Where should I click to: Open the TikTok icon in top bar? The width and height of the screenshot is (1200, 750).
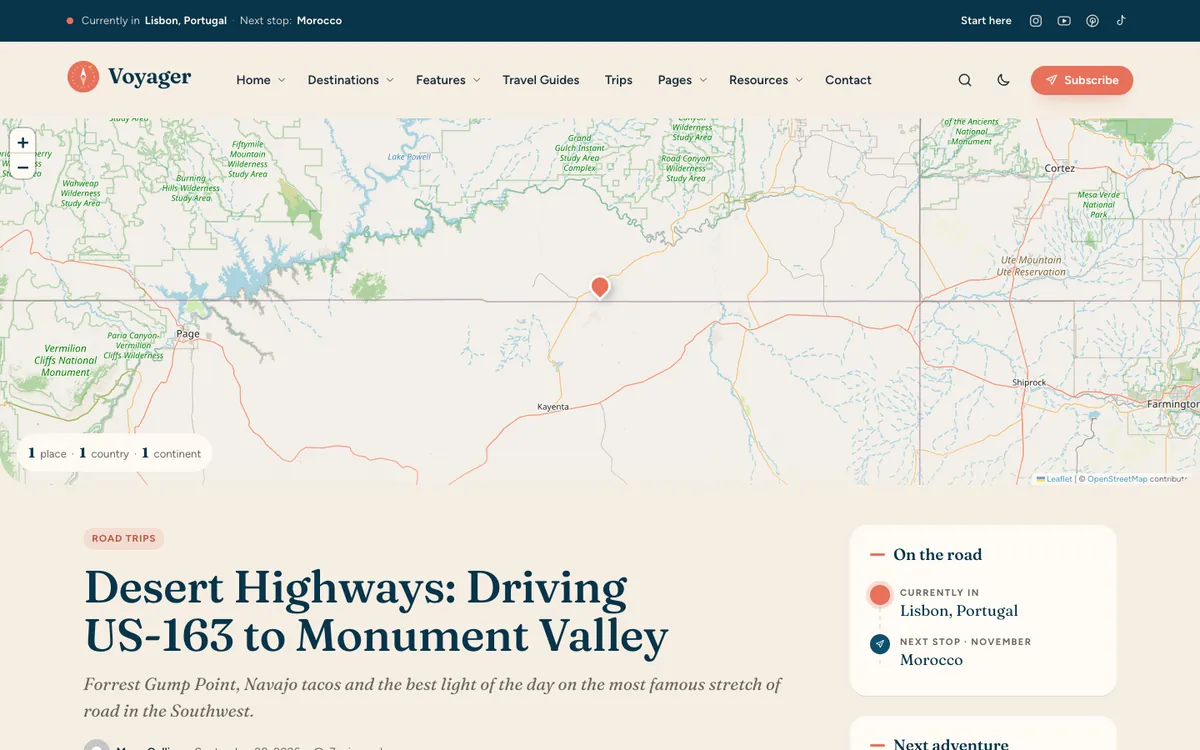click(1121, 21)
